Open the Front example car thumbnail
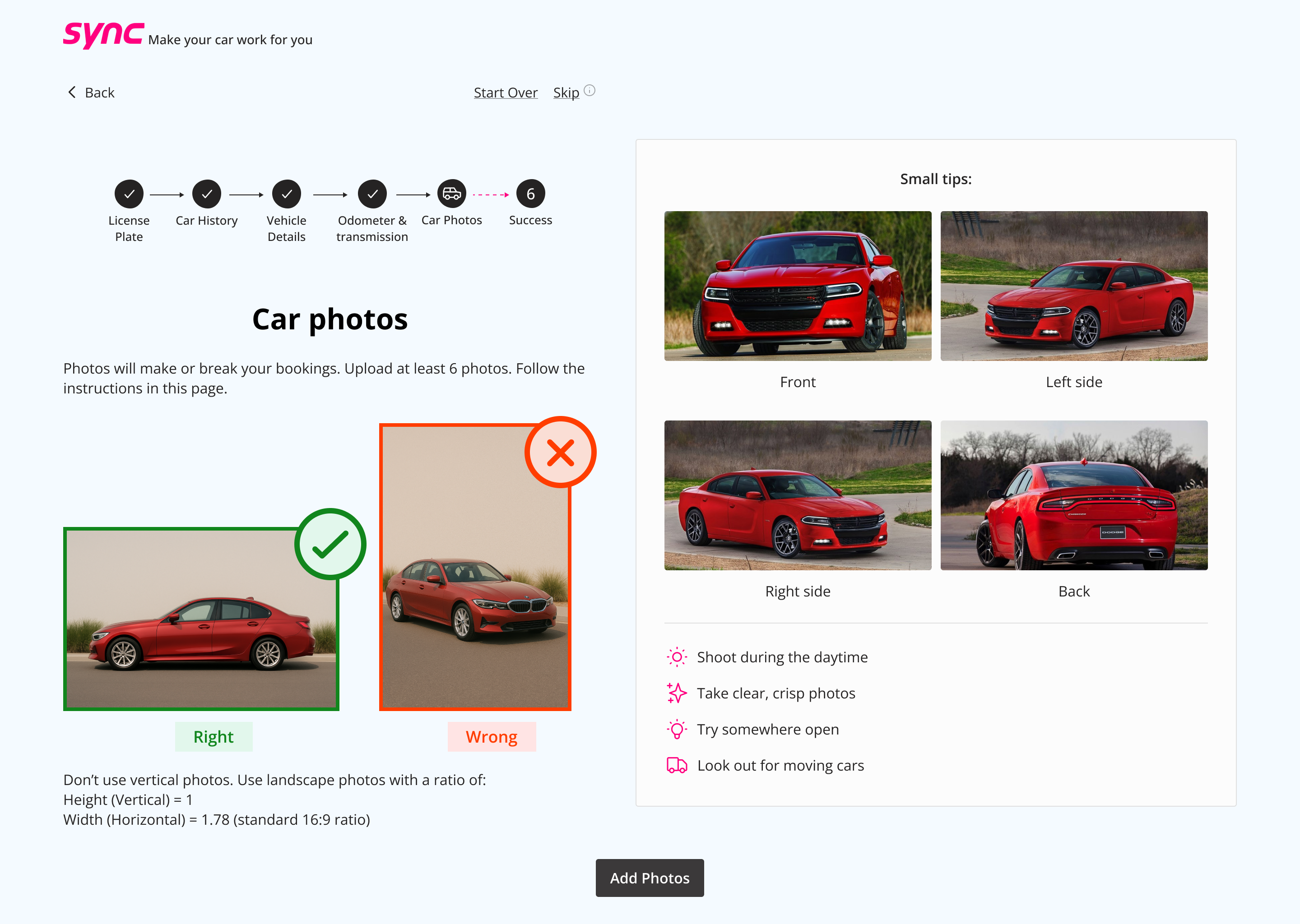1300x924 pixels. tap(798, 286)
